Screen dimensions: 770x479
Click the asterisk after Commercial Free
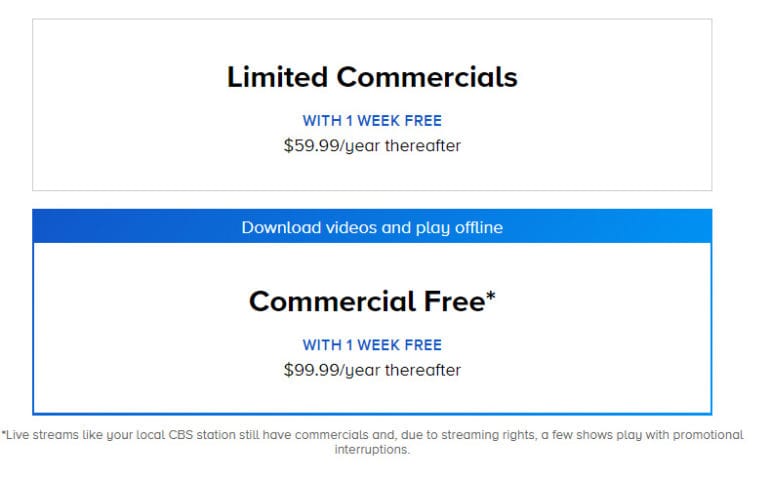490,297
